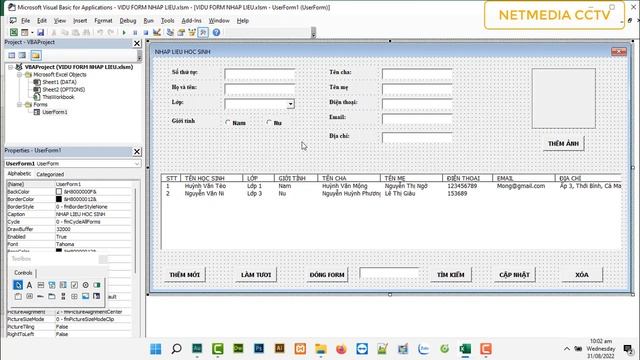Collapse the Microsoft Excel Objects folder

(x=19, y=75)
